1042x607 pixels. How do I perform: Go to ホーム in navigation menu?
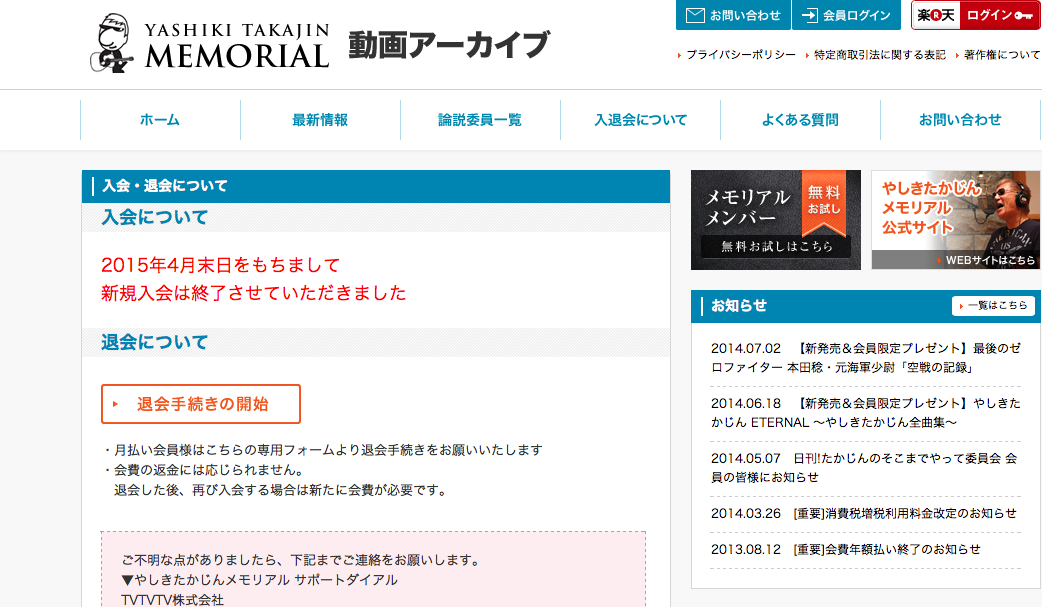coord(160,120)
